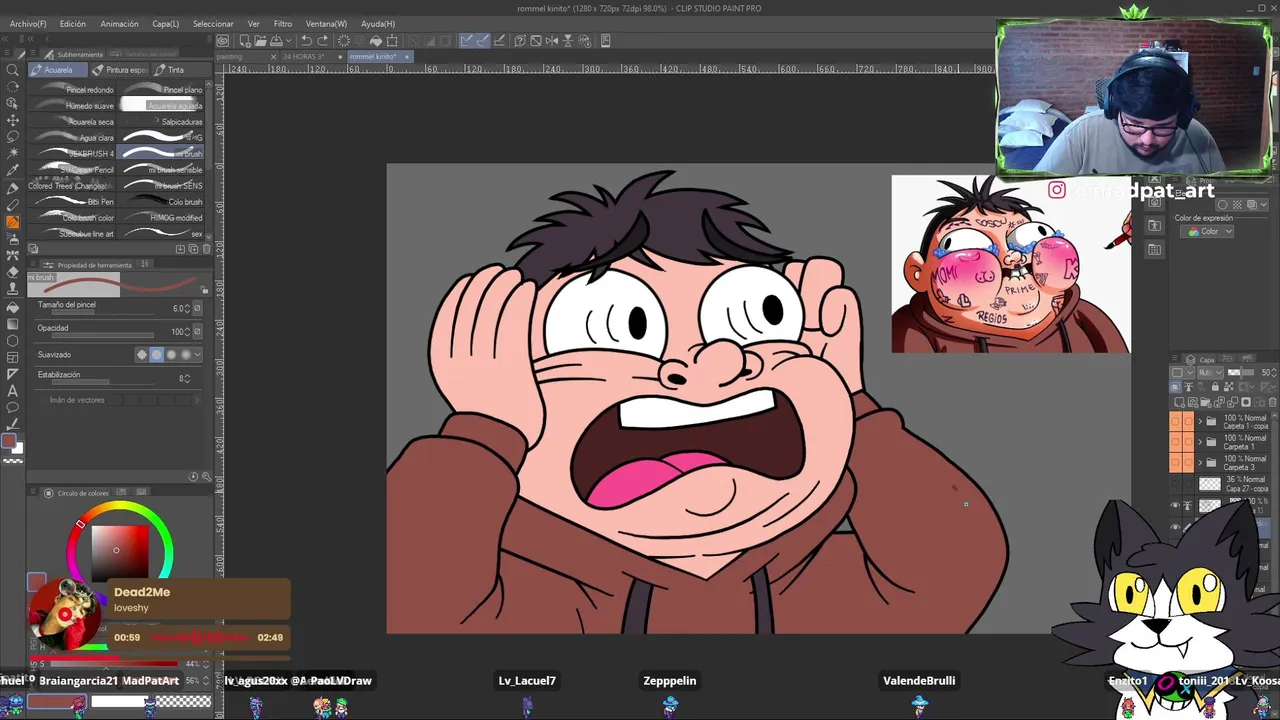This screenshot has height=720, width=1280.
Task: Choose the Acuarela seca brush
Action: point(74,122)
